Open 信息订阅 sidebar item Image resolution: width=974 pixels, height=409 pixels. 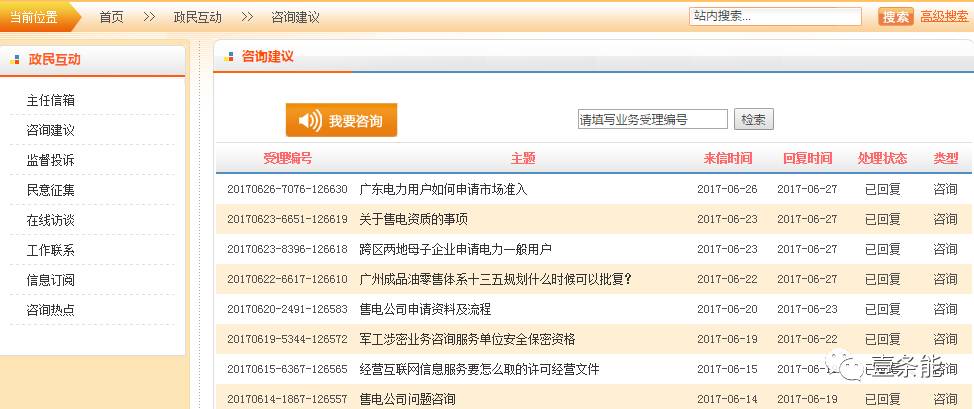[51, 280]
